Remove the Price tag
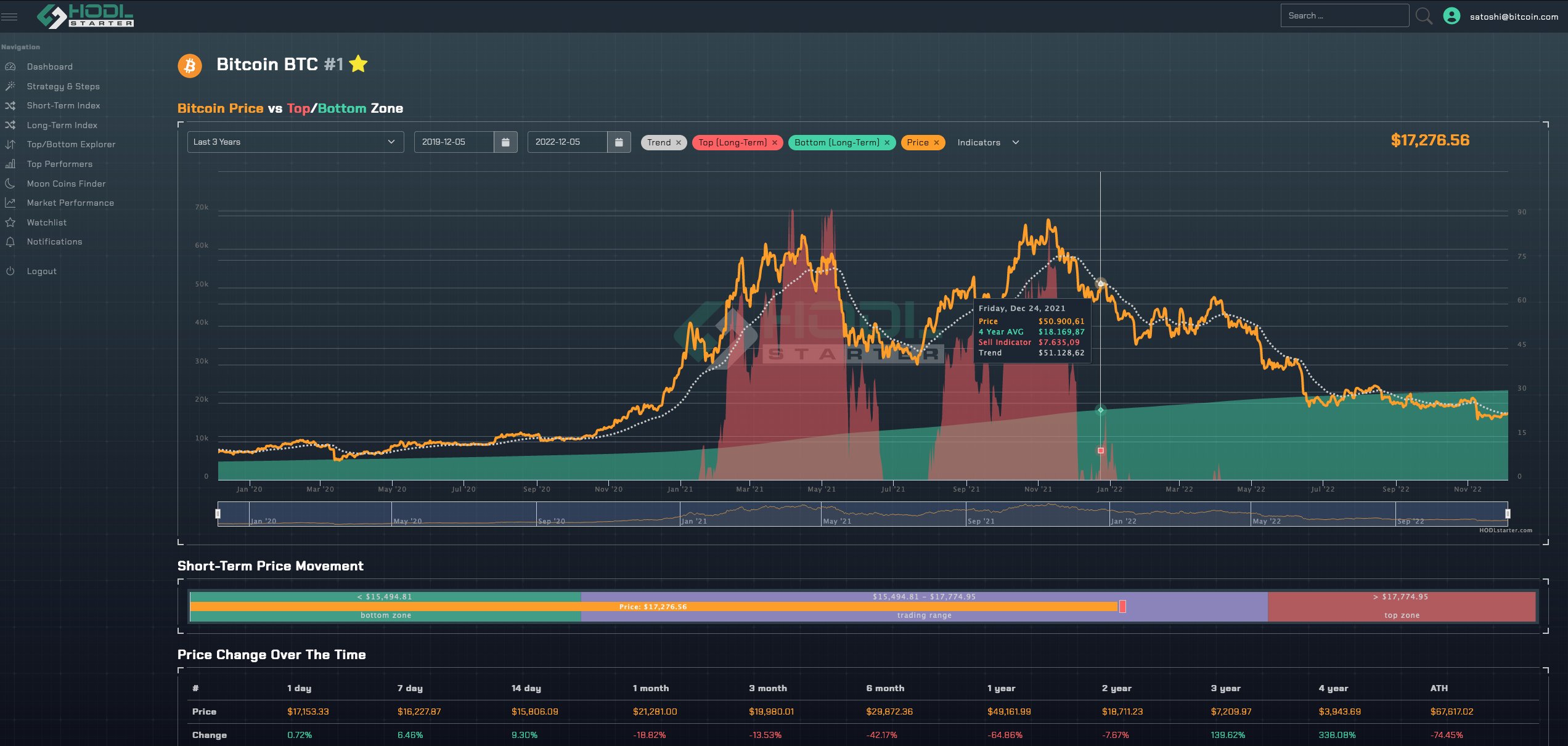Viewport: 1568px width, 746px height. point(936,143)
